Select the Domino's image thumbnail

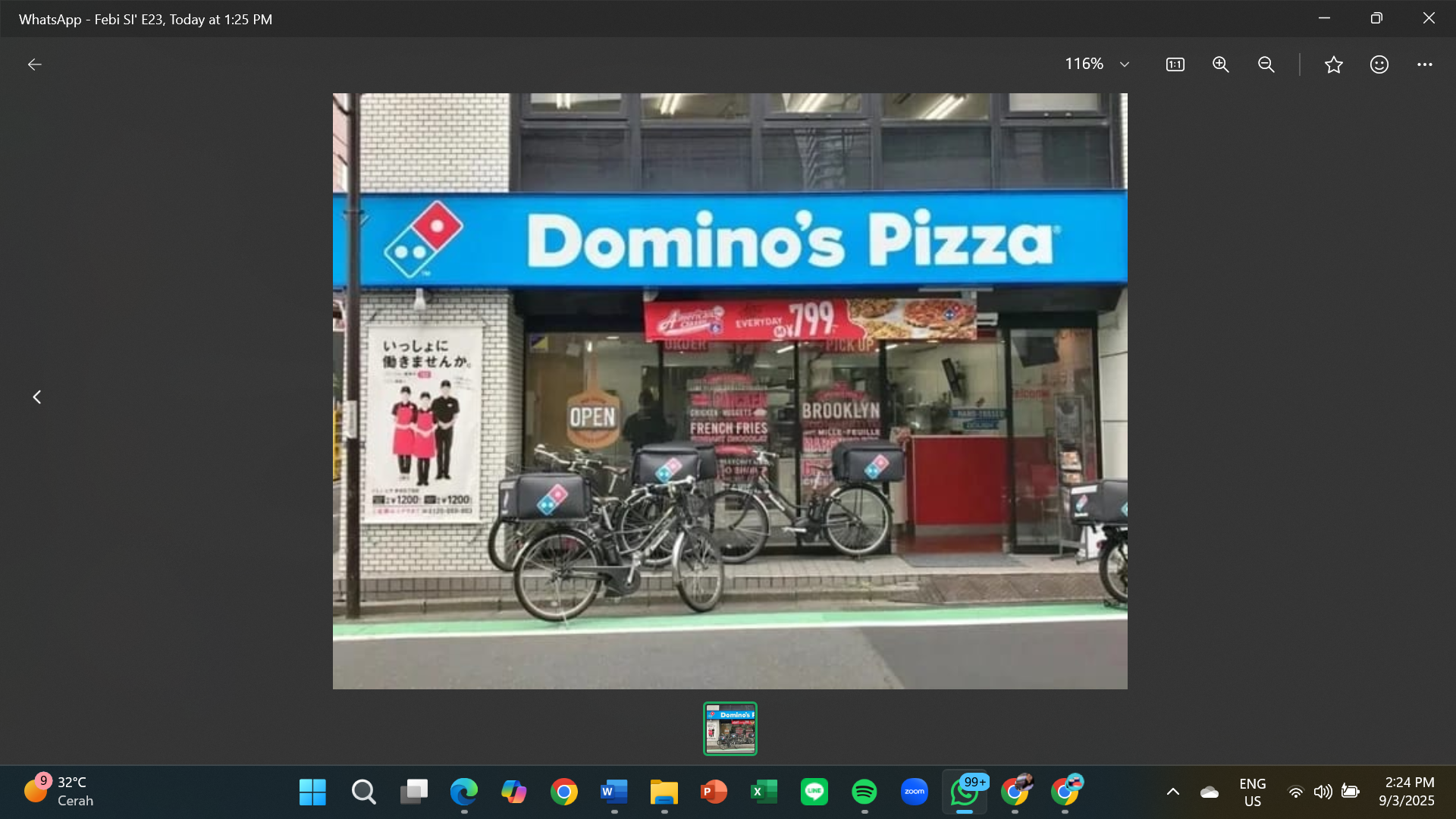click(x=730, y=729)
